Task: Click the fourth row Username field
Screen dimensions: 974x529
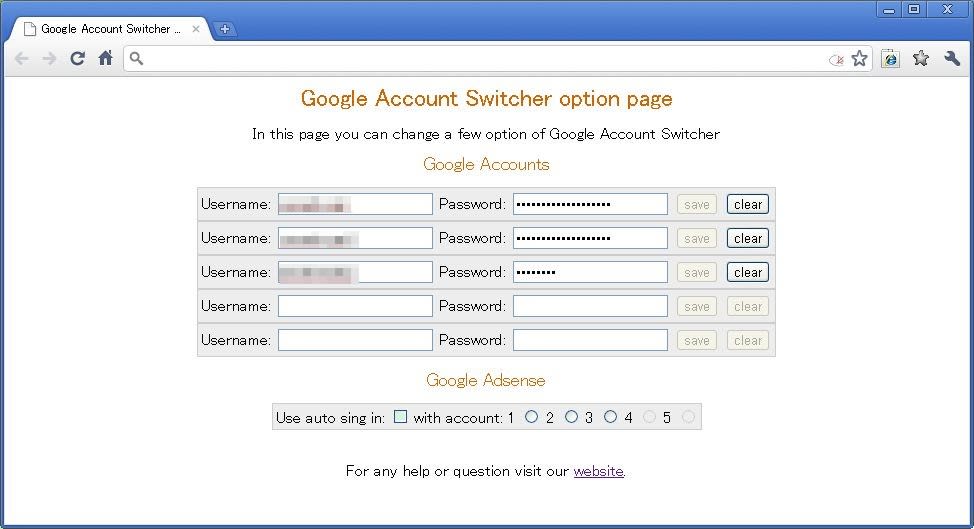Action: [x=355, y=306]
